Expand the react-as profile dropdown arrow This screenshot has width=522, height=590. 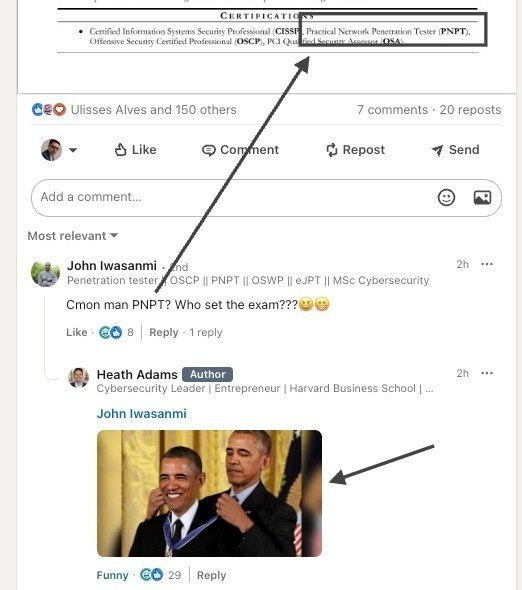pyautogui.click(x=73, y=150)
